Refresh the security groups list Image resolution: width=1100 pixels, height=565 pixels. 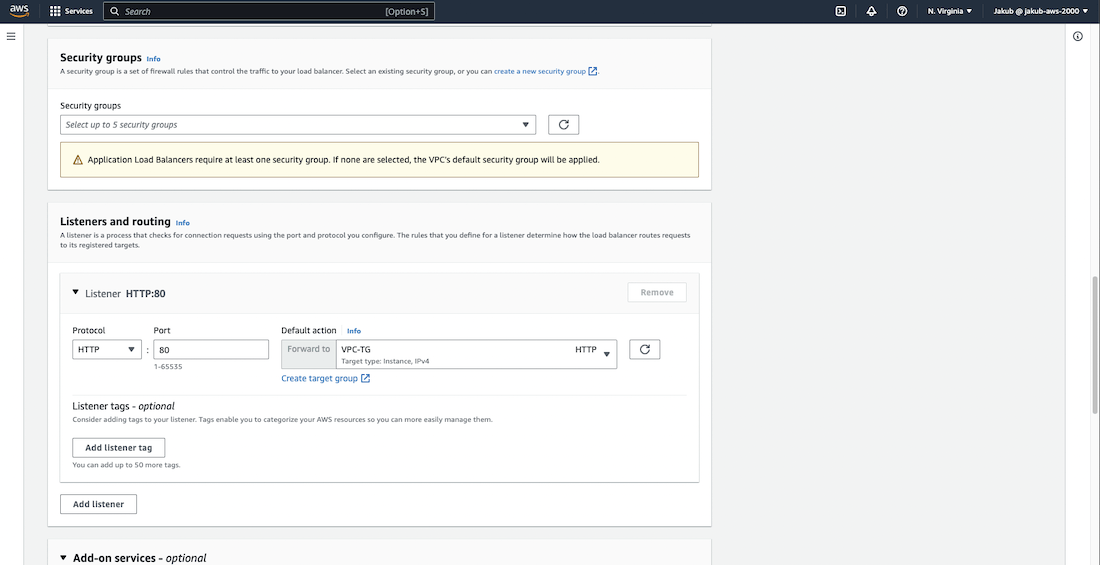pyautogui.click(x=563, y=125)
